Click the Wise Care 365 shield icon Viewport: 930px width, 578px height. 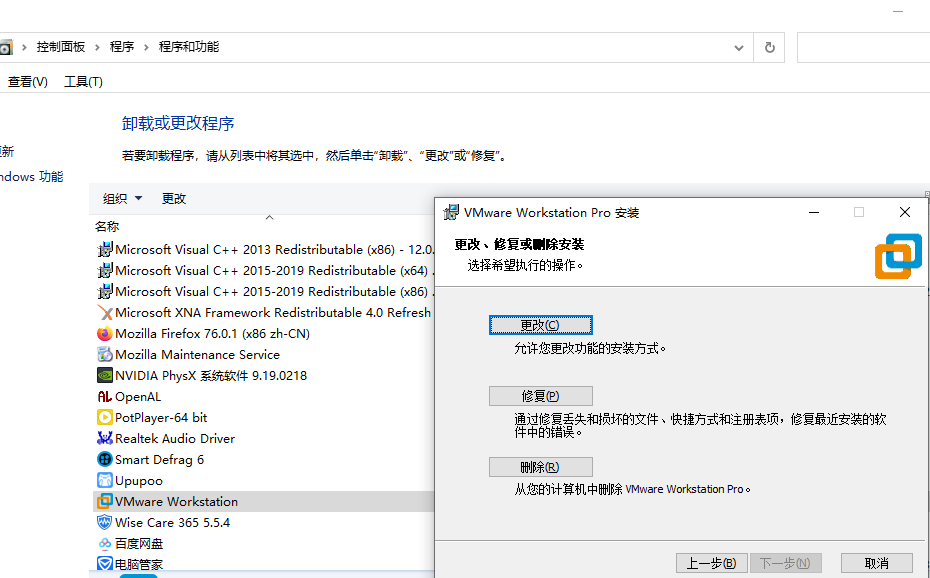pos(104,522)
